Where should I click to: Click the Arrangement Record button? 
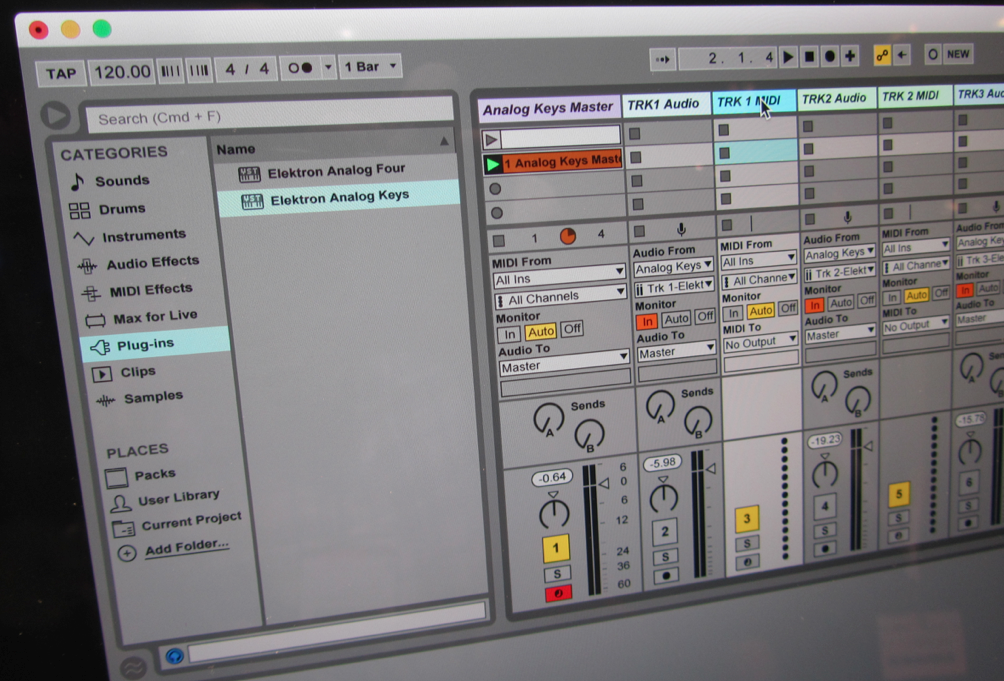829,57
